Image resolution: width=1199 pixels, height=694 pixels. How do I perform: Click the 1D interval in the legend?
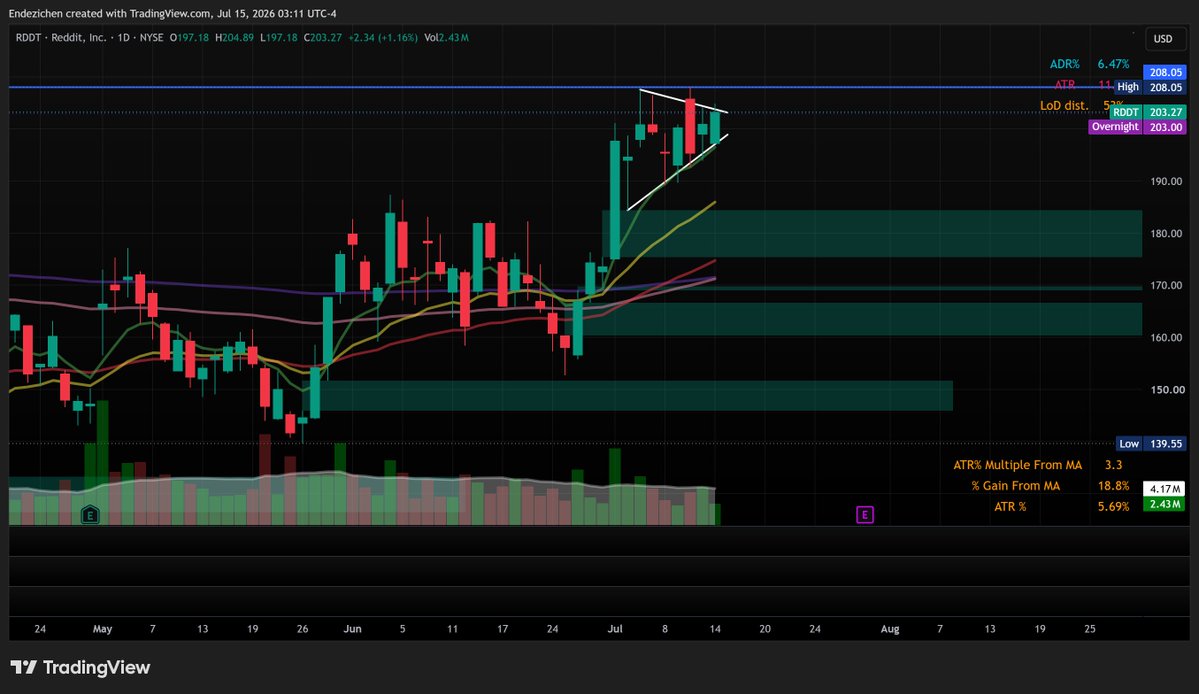pyautogui.click(x=123, y=37)
